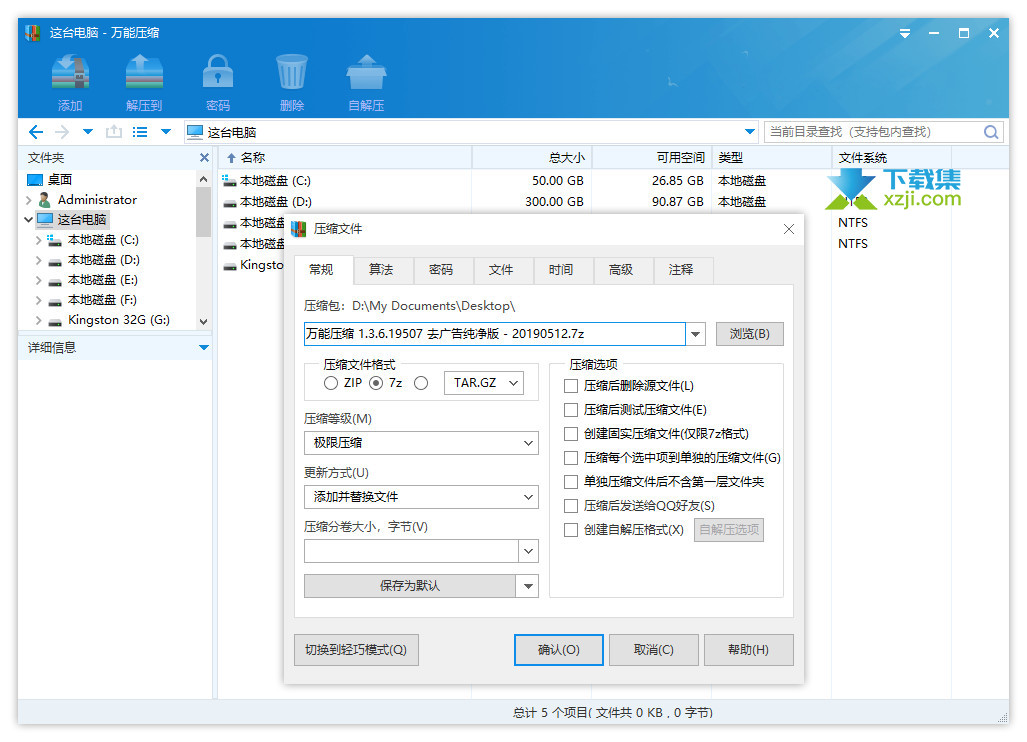The height and width of the screenshot is (742, 1027).
Task: Expand the Administrator tree node
Action: click(x=29, y=200)
